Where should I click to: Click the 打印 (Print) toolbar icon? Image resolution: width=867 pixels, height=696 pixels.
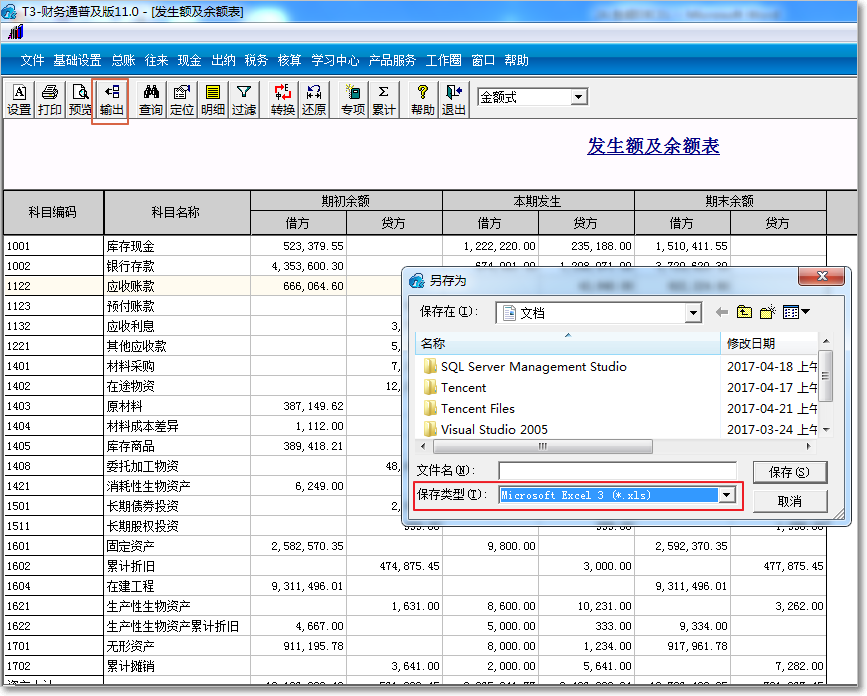[49, 100]
